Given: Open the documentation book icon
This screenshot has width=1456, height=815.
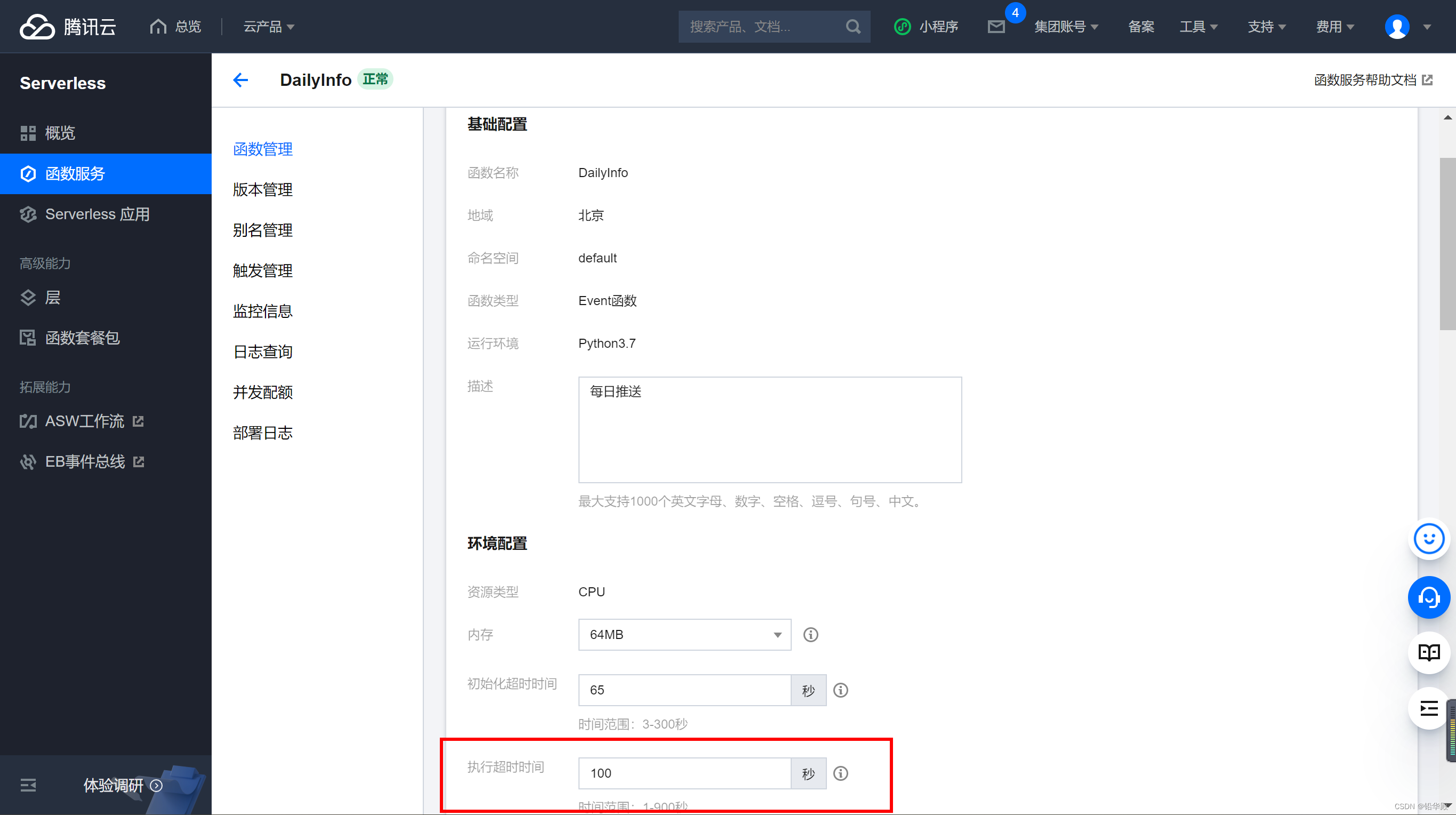Looking at the screenshot, I should point(1428,652).
